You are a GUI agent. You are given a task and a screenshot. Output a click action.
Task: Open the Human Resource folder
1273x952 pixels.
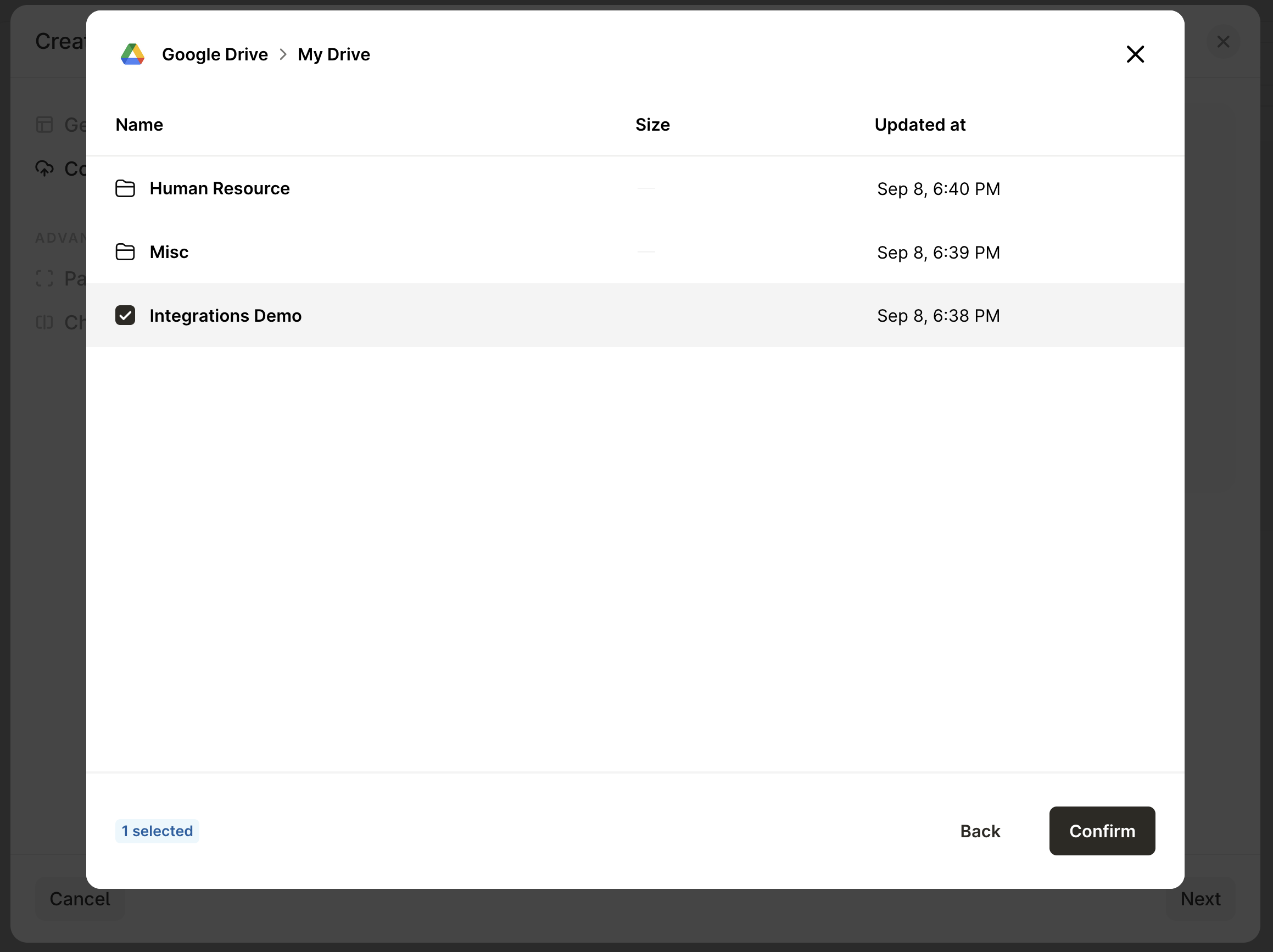tap(219, 189)
